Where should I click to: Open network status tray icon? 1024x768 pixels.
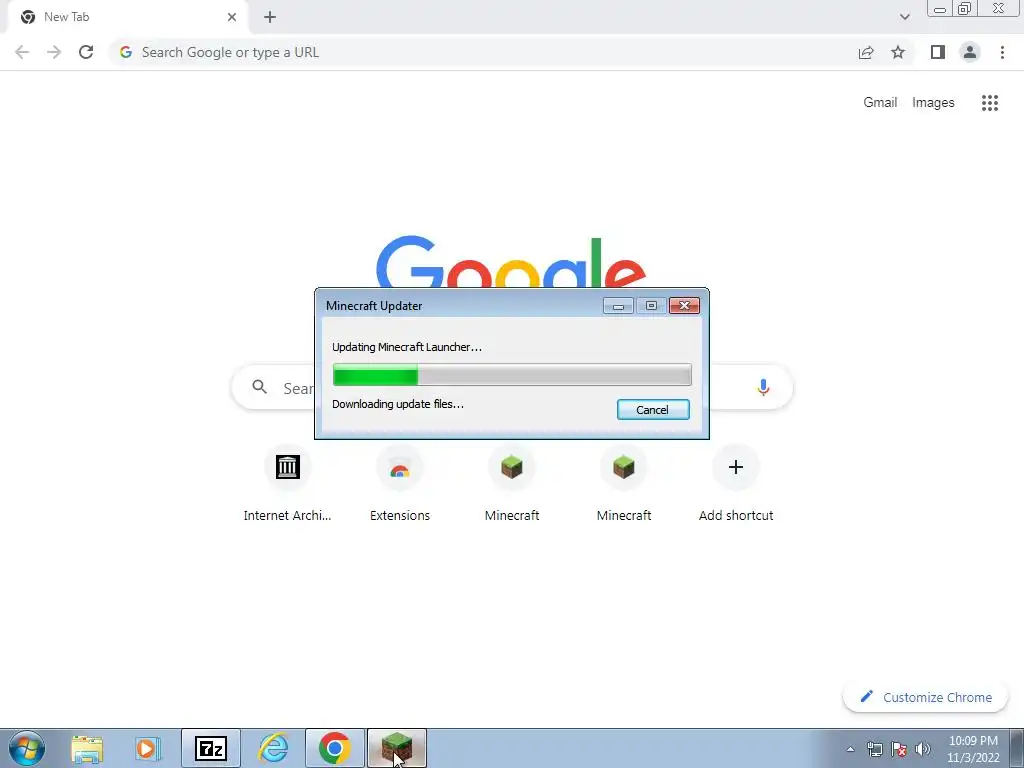pos(875,750)
